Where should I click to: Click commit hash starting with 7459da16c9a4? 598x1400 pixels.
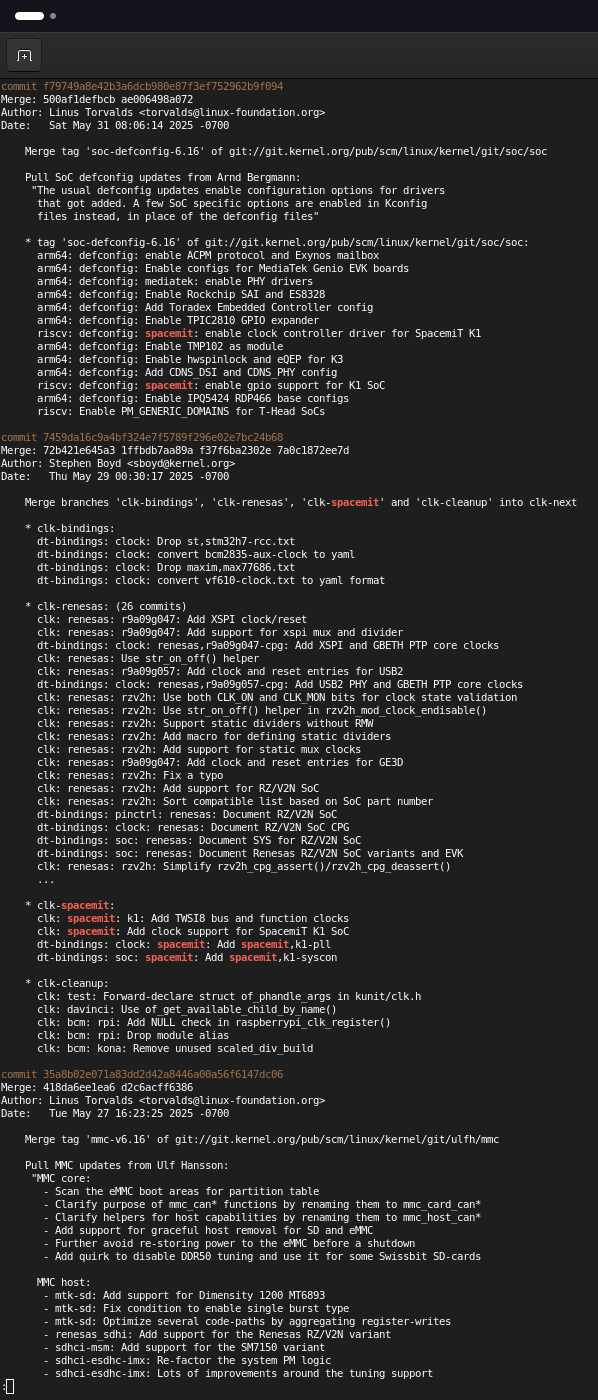click(163, 438)
